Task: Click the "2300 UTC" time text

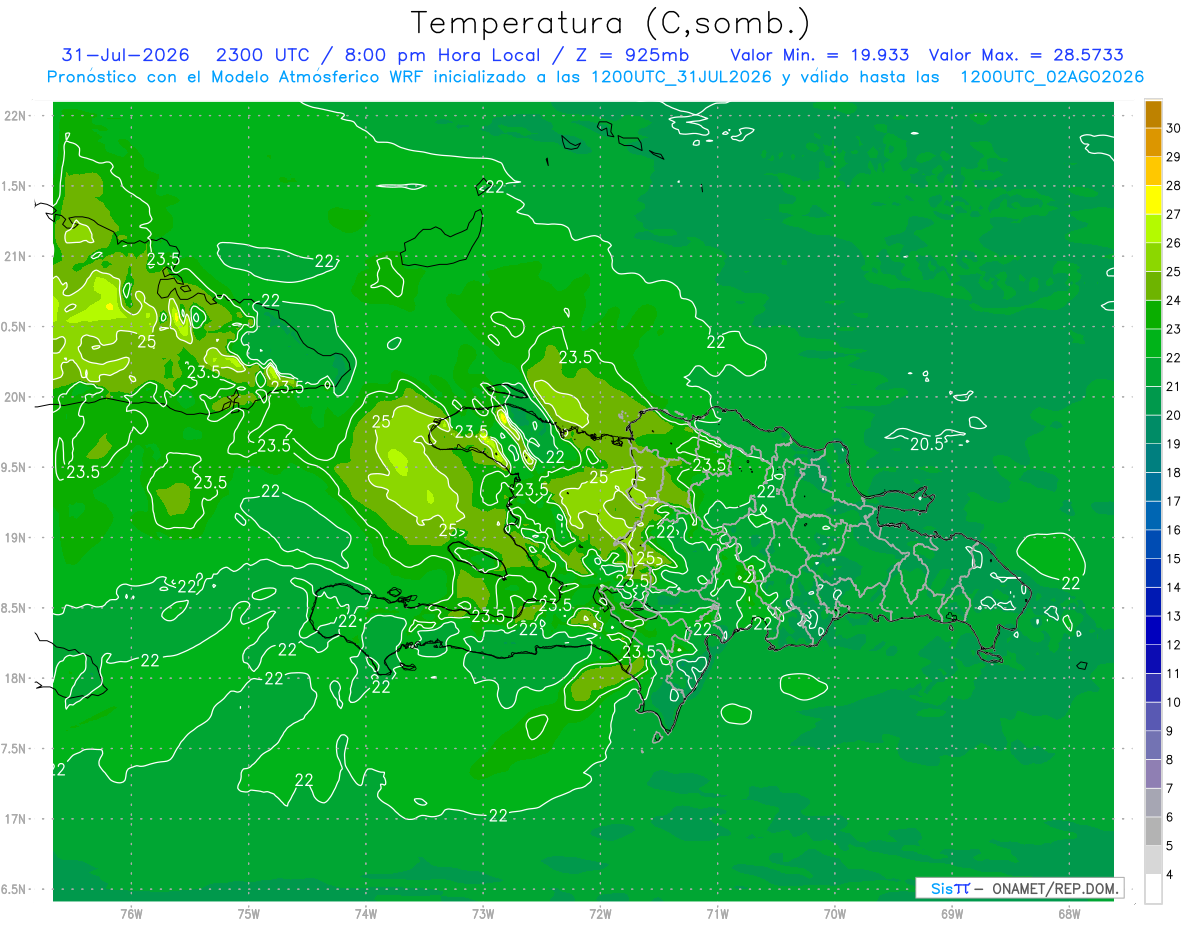Action: pos(260,55)
